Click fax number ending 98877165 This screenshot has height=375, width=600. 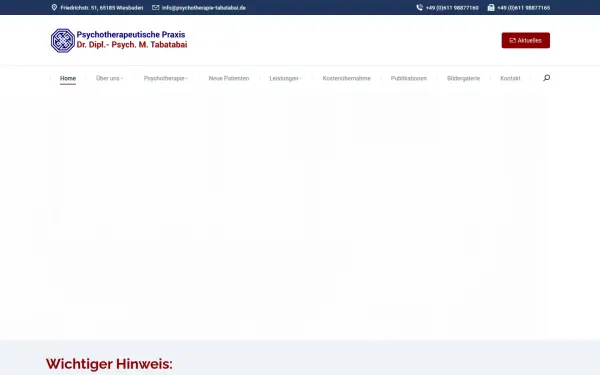click(x=523, y=8)
